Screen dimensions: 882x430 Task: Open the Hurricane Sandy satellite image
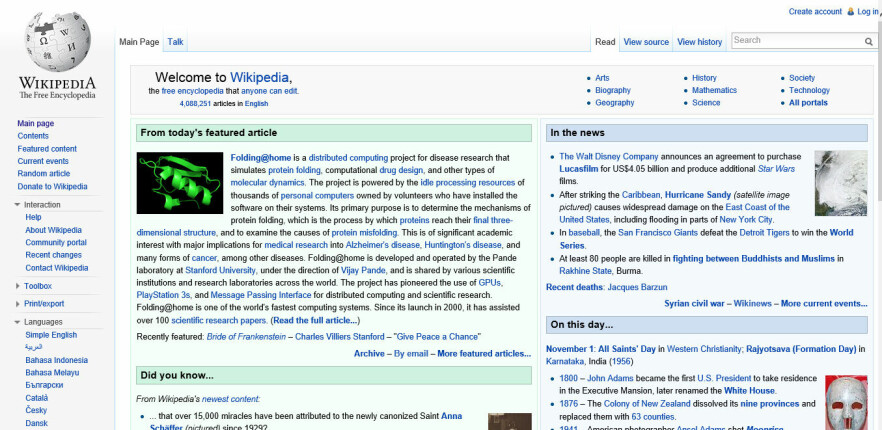tap(841, 183)
